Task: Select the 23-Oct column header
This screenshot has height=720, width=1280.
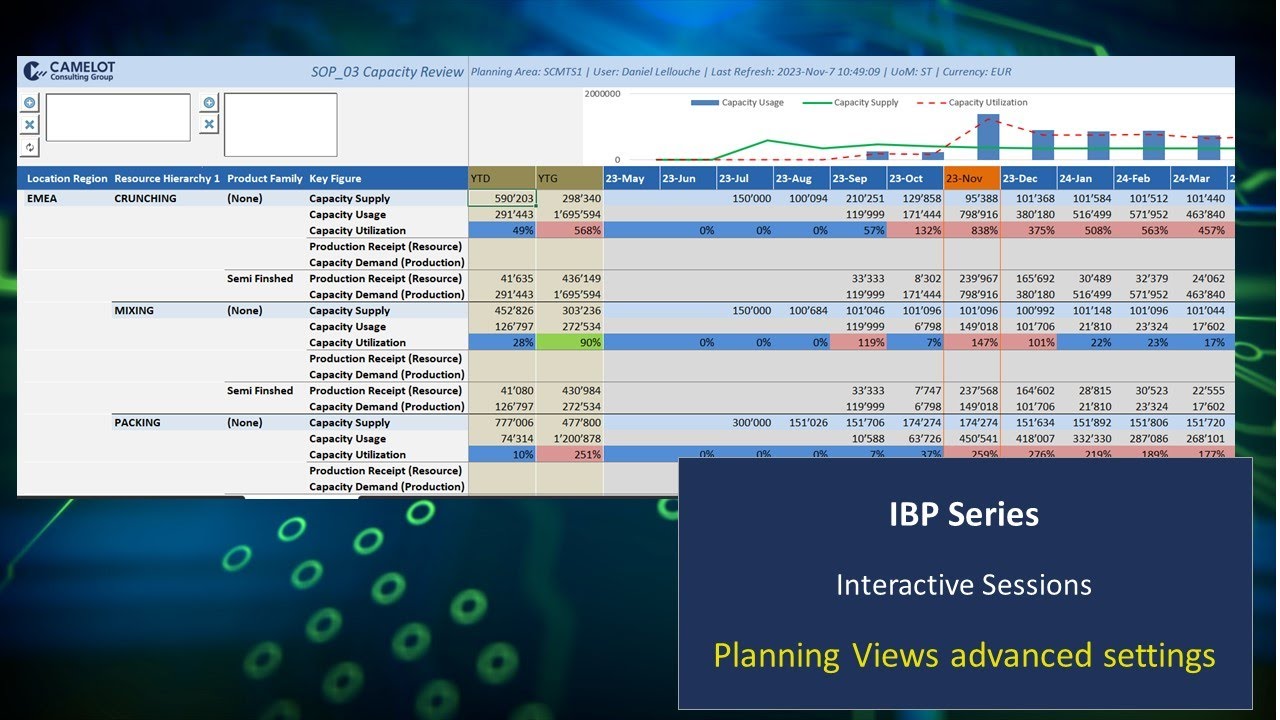Action: [x=916, y=179]
